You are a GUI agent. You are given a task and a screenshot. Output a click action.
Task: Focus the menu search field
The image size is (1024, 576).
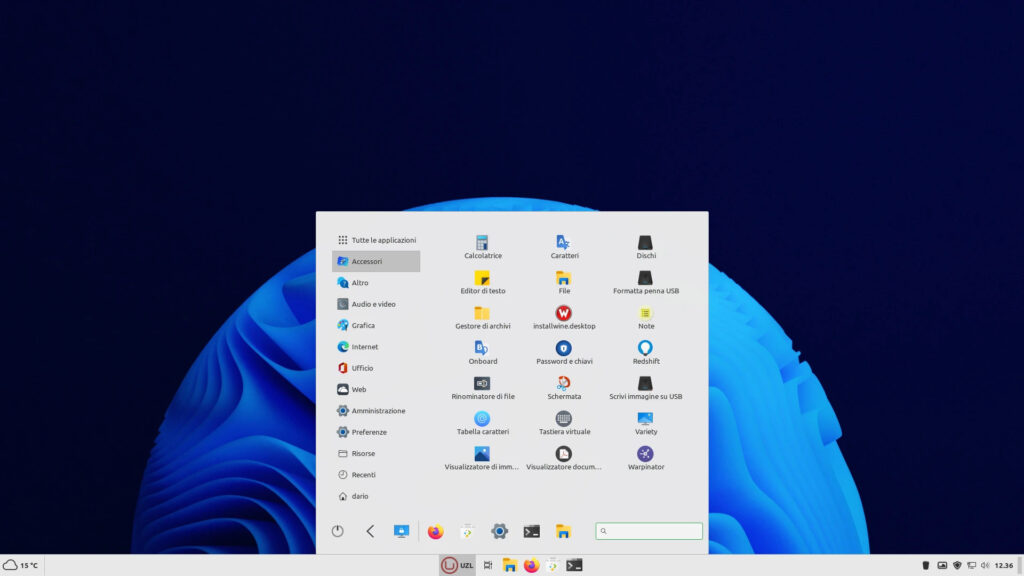pos(648,531)
